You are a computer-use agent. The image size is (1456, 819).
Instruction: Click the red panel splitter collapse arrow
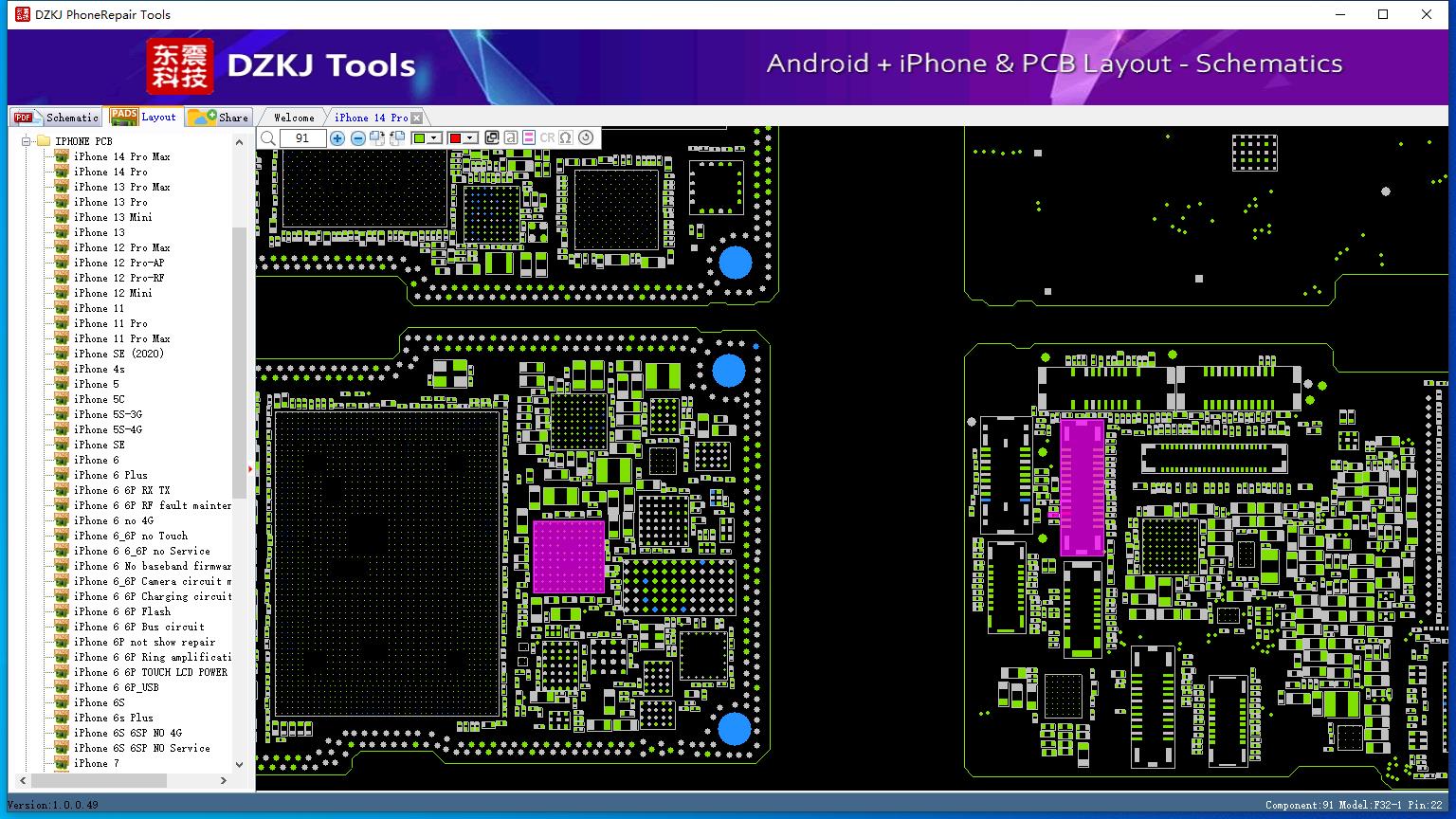[250, 468]
